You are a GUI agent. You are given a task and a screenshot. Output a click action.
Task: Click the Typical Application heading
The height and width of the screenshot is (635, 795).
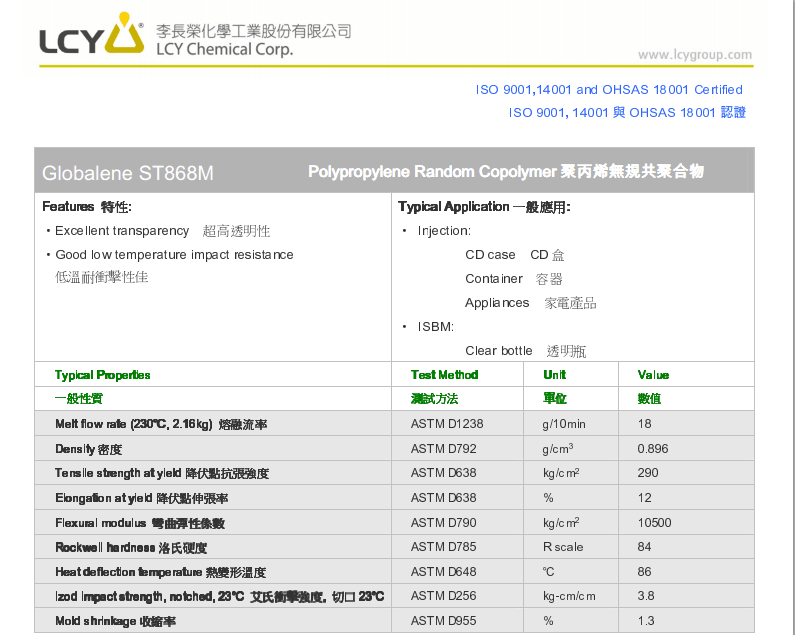pyautogui.click(x=484, y=207)
